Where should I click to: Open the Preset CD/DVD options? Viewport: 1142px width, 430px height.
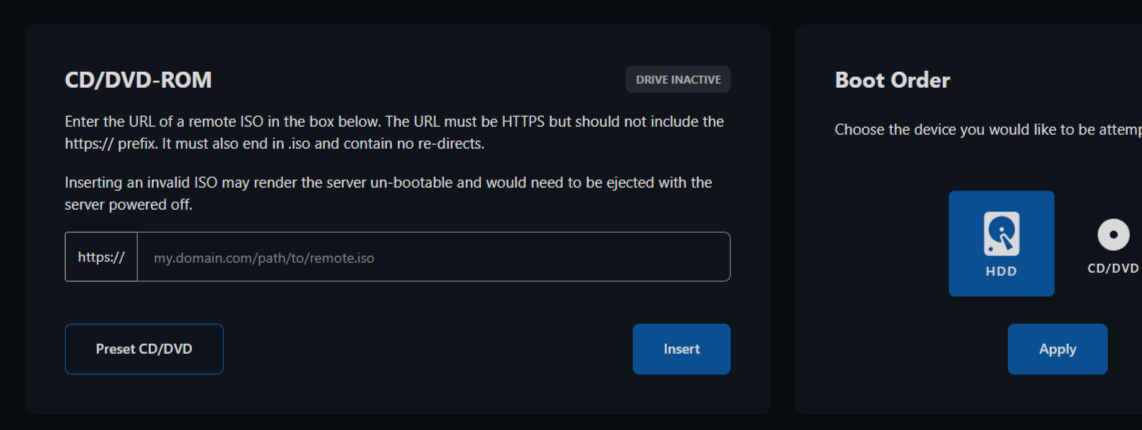click(144, 349)
